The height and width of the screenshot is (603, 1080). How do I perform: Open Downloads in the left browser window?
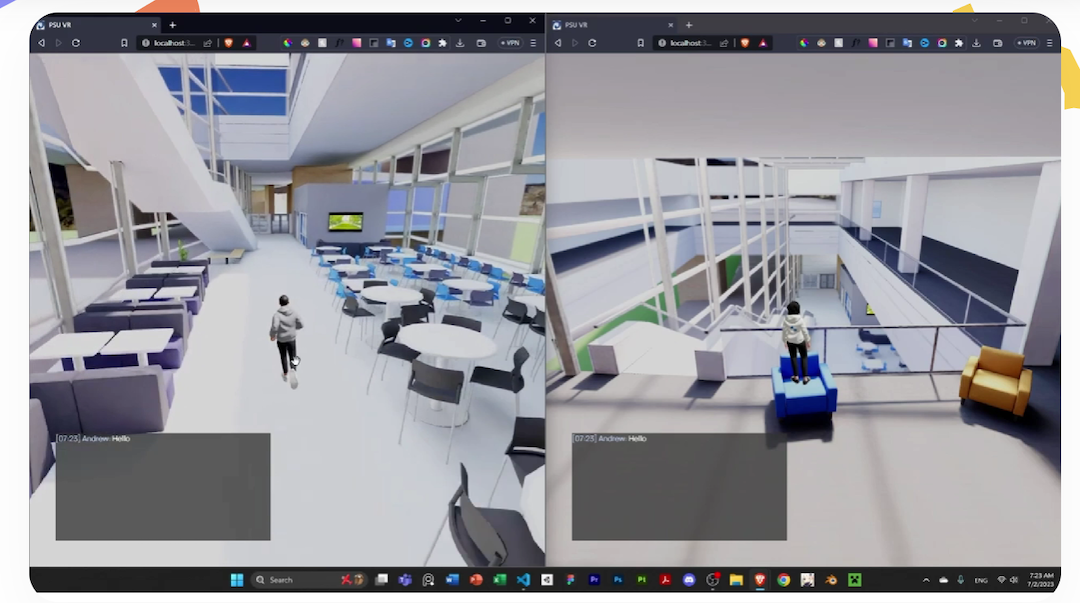460,43
